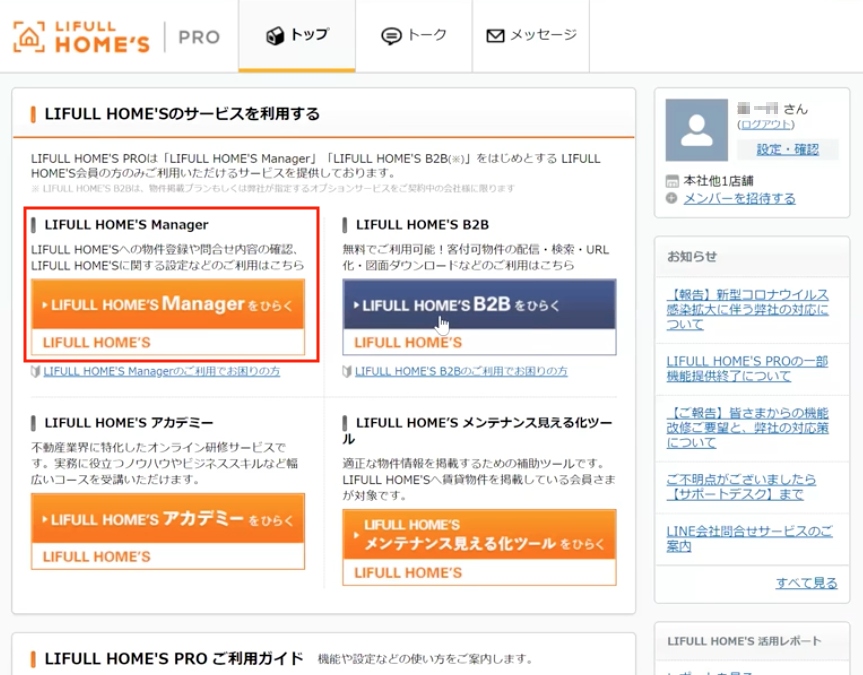
Task: Click the LIFULL HOME'S PRO logo
Action: (116, 37)
